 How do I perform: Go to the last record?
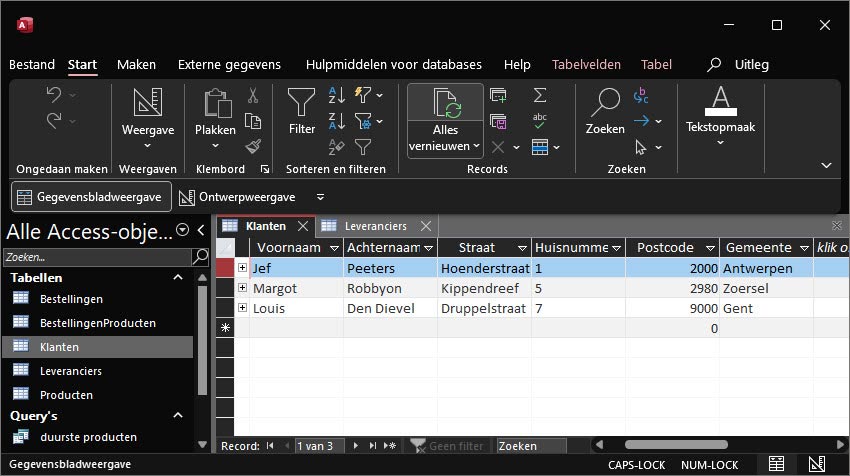pyautogui.click(x=372, y=446)
